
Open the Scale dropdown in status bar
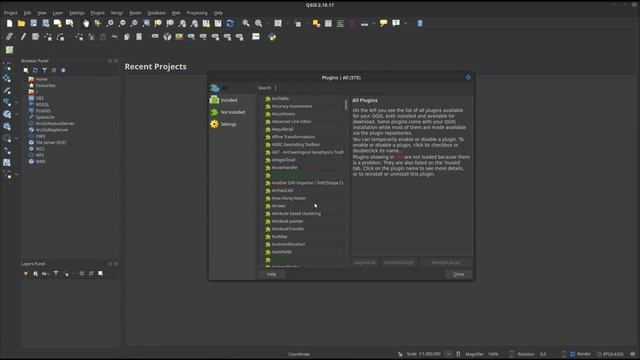(x=449, y=354)
